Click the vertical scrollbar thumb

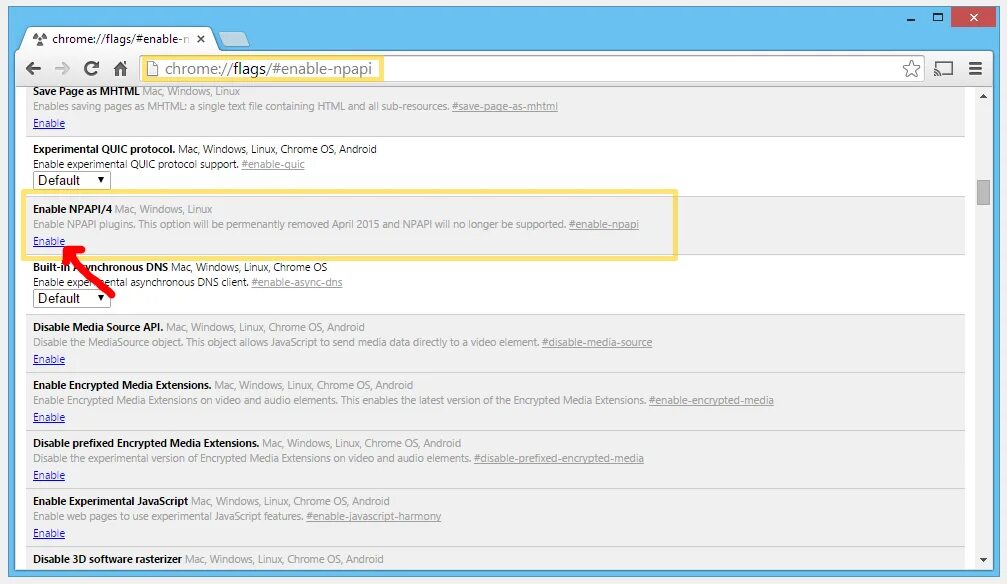point(983,192)
